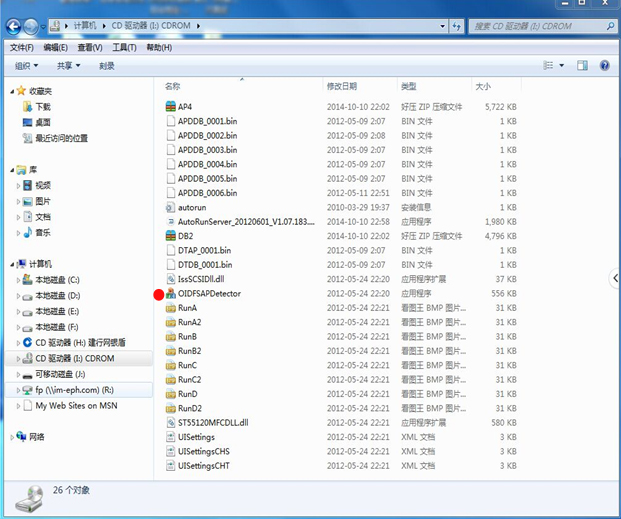Collapse the 计算机 tree node
This screenshot has width=621, height=519.
tap(11, 264)
